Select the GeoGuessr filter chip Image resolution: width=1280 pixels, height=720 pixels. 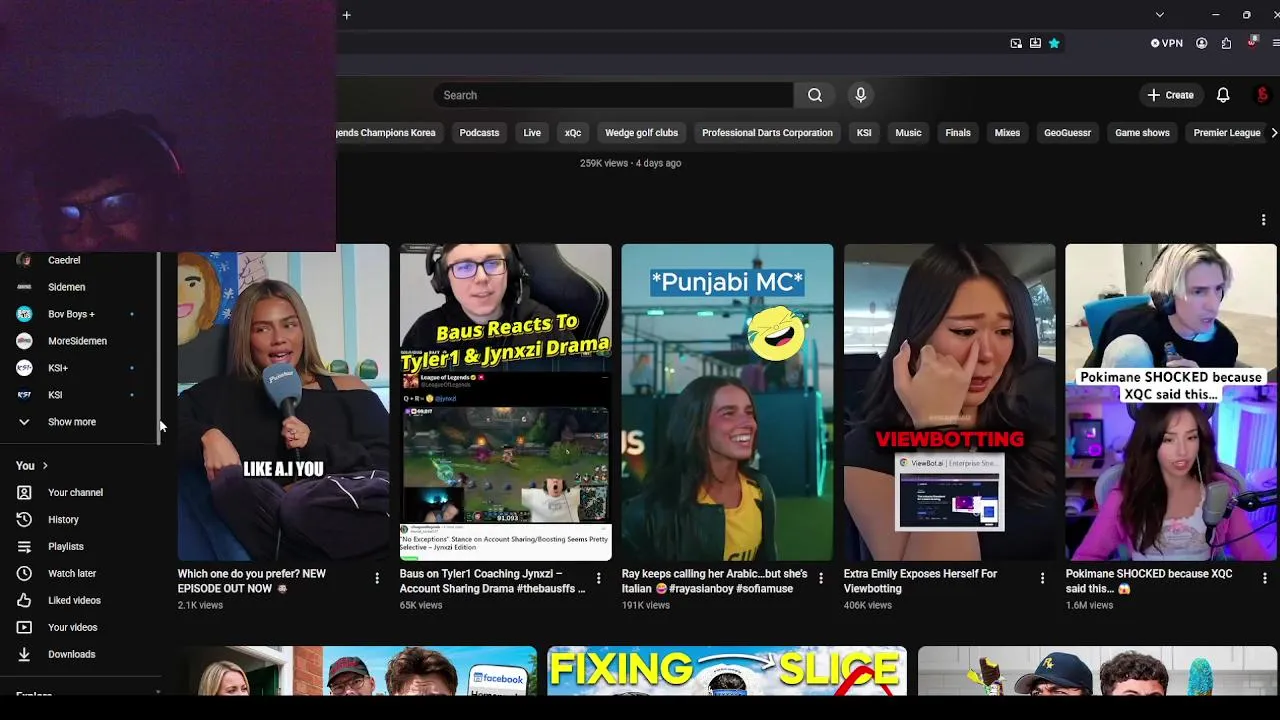(x=1067, y=133)
